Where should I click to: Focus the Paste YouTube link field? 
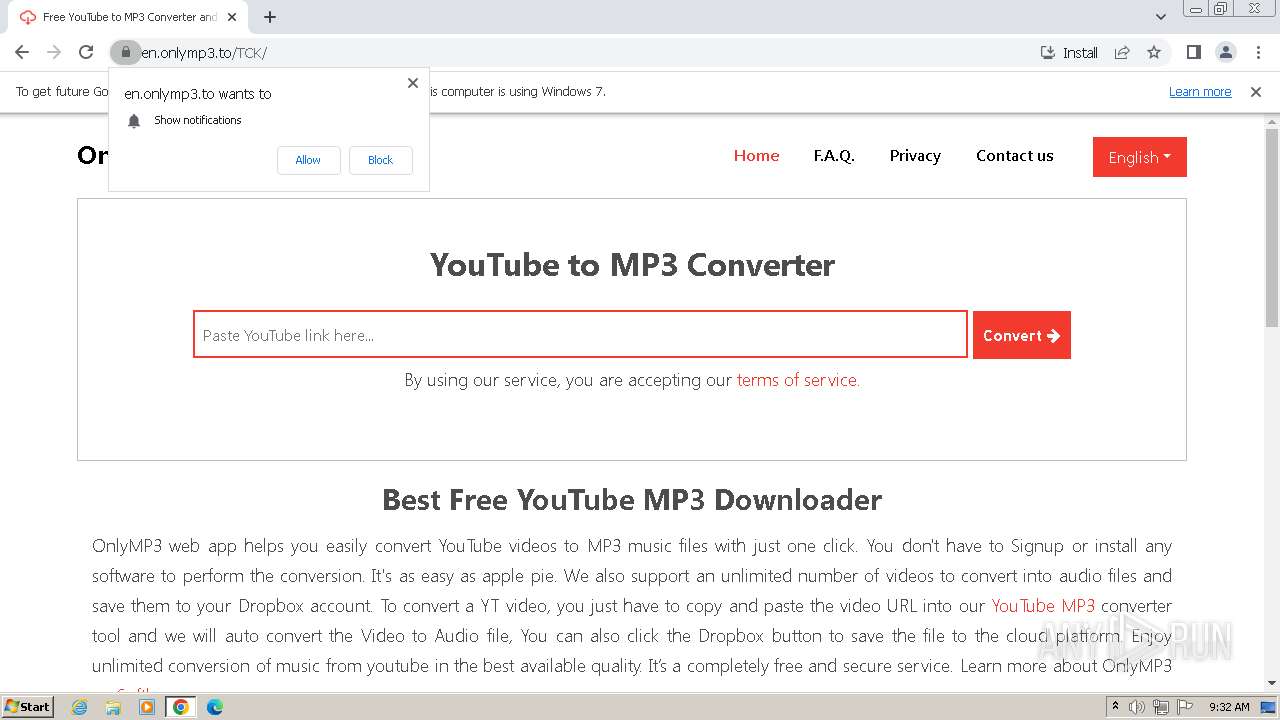point(580,335)
